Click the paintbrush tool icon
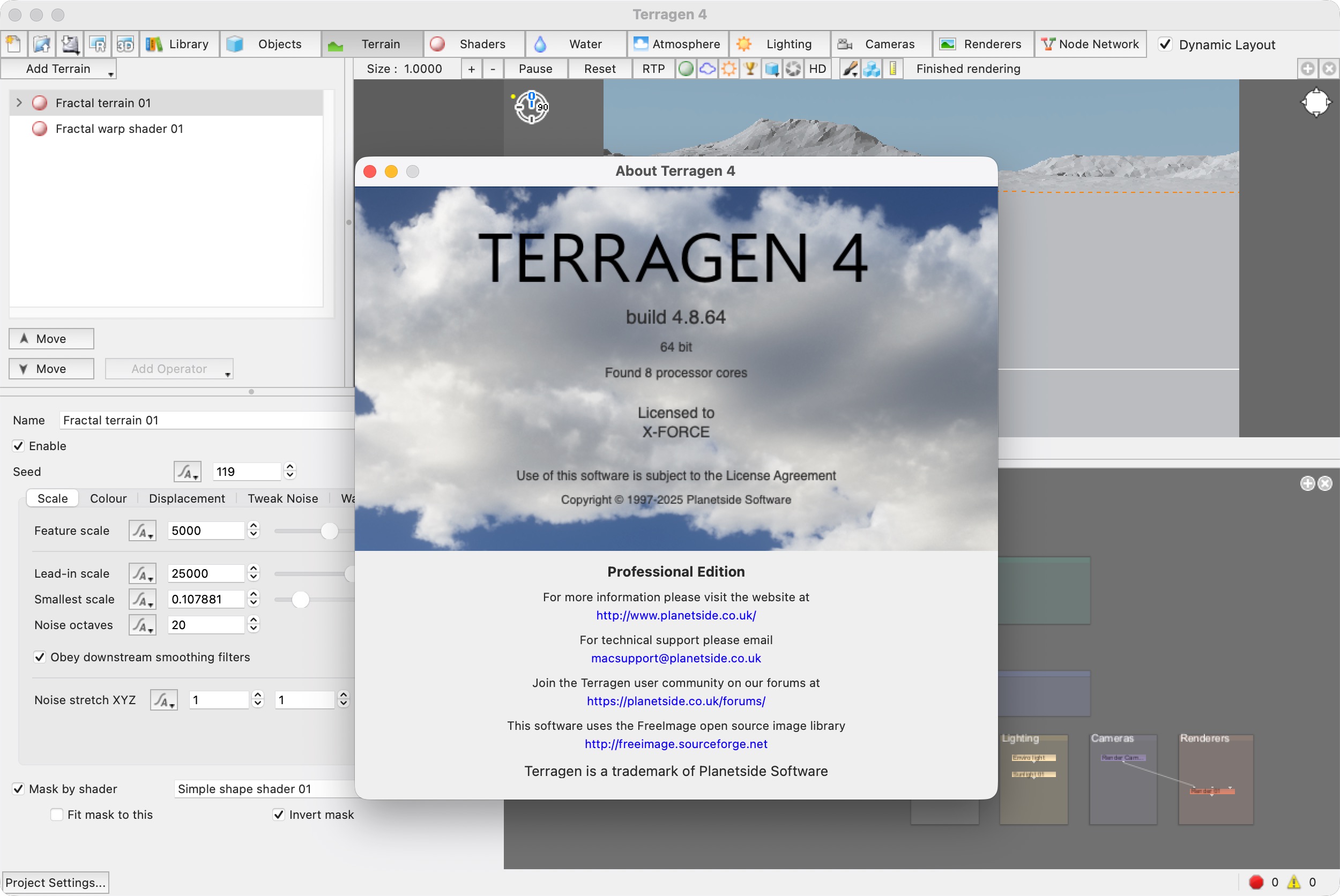This screenshot has width=1340, height=896. [x=850, y=69]
